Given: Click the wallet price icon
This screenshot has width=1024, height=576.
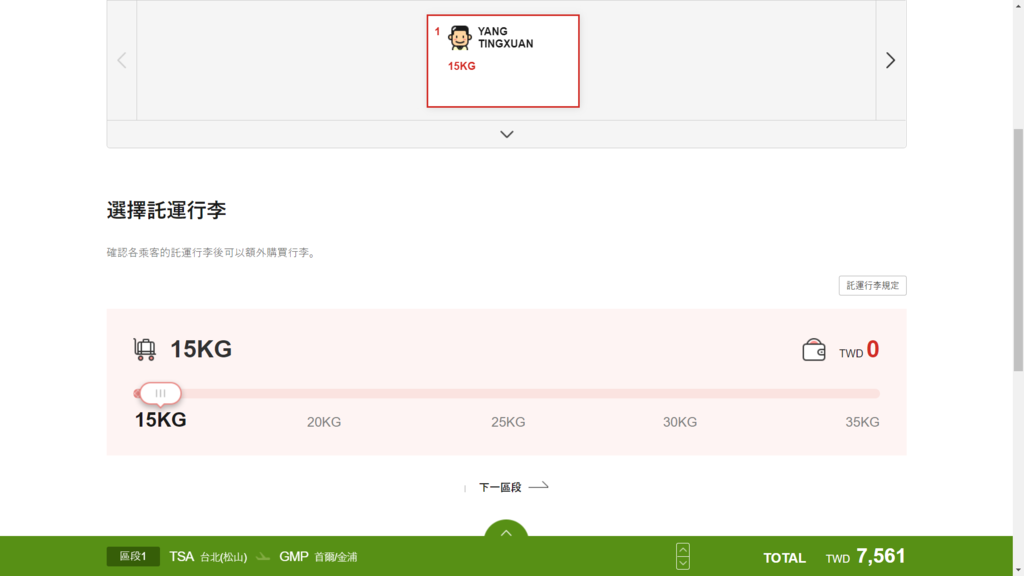Looking at the screenshot, I should [x=814, y=350].
